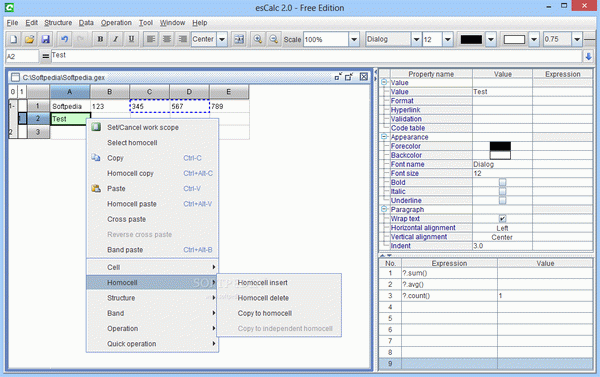Image resolution: width=600 pixels, height=377 pixels.
Task: Open the Scale 100% dropdown
Action: 354,39
